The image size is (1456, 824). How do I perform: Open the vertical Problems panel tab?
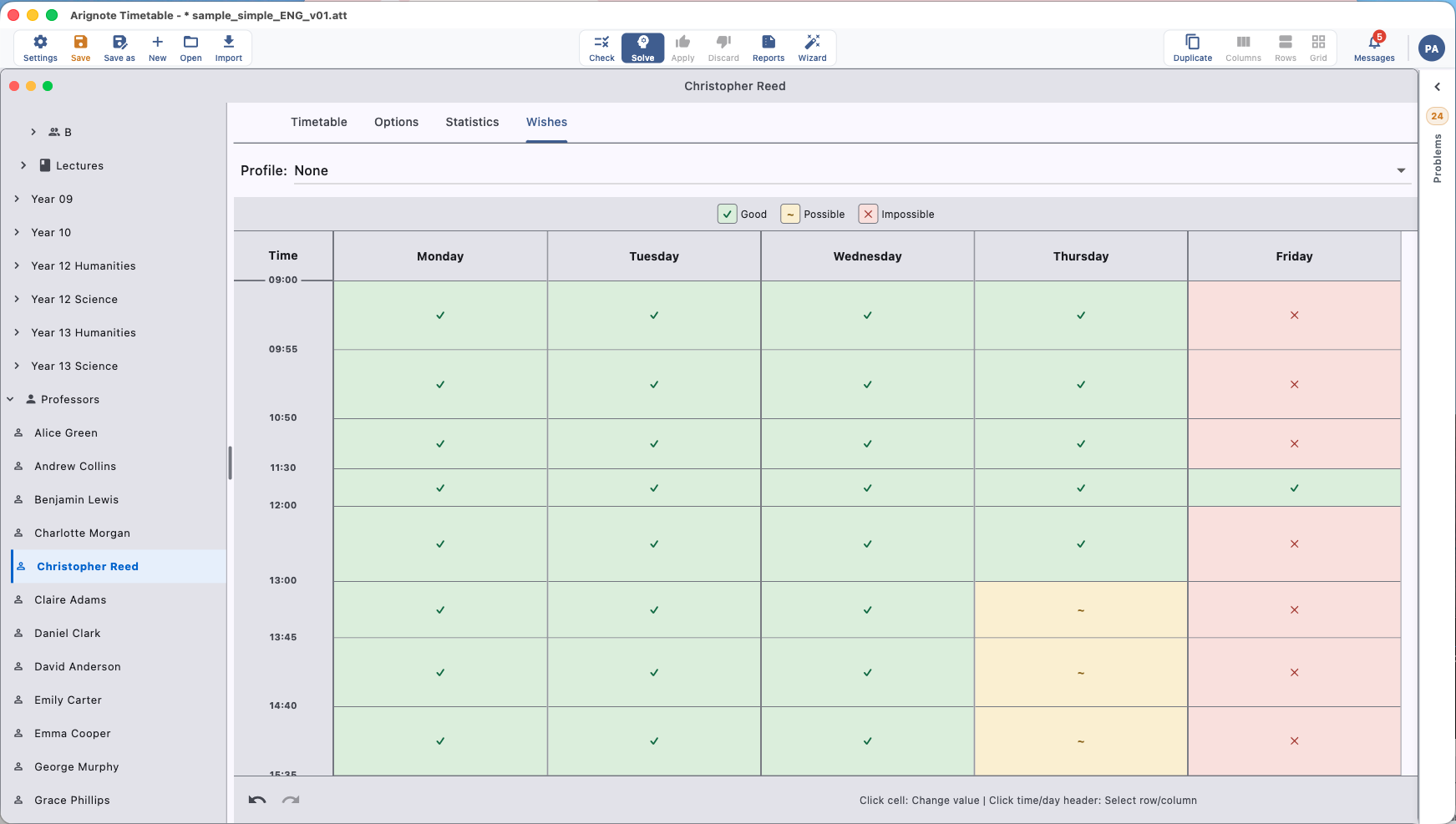(1437, 158)
